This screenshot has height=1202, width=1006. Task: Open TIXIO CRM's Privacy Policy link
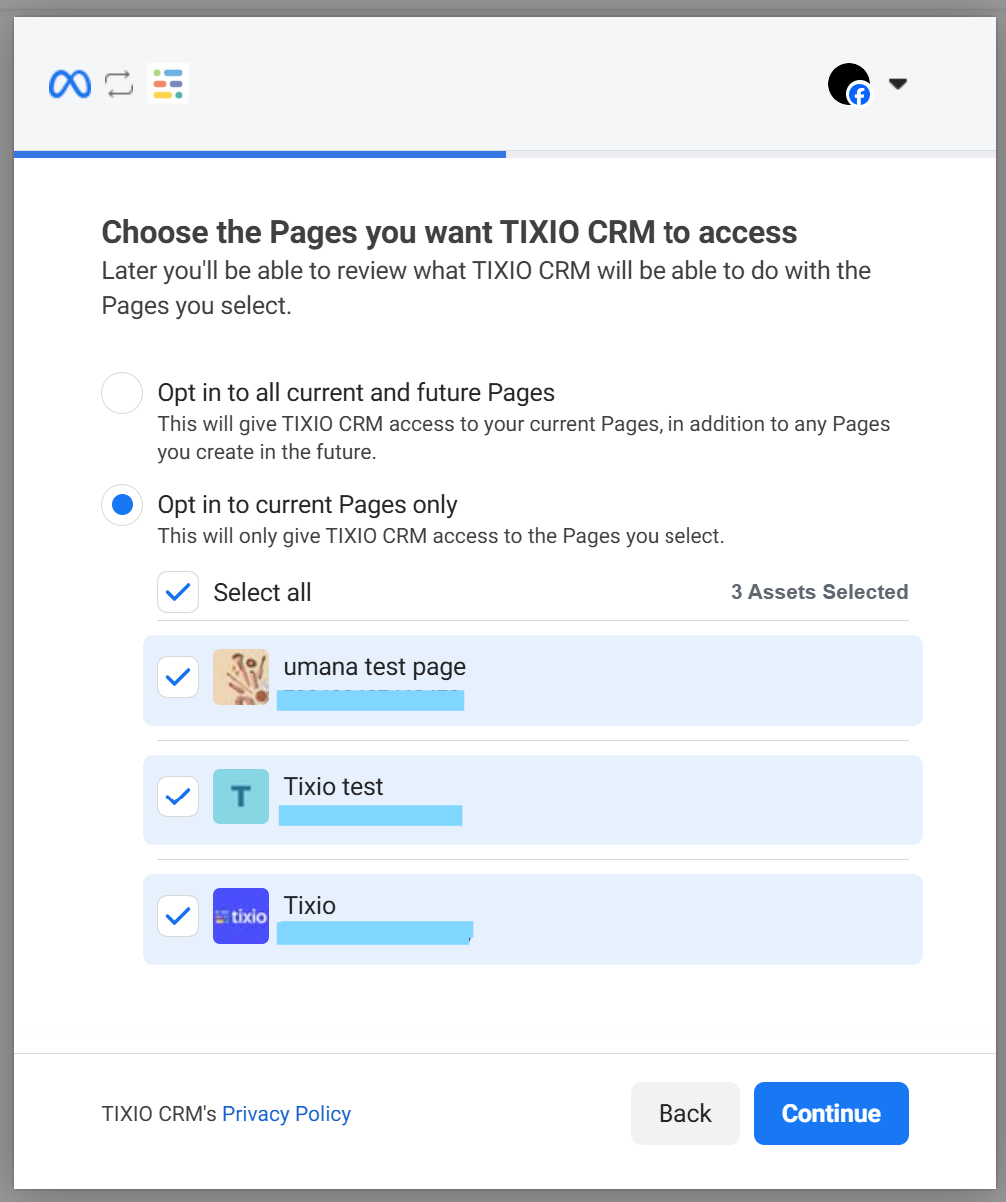[286, 1114]
